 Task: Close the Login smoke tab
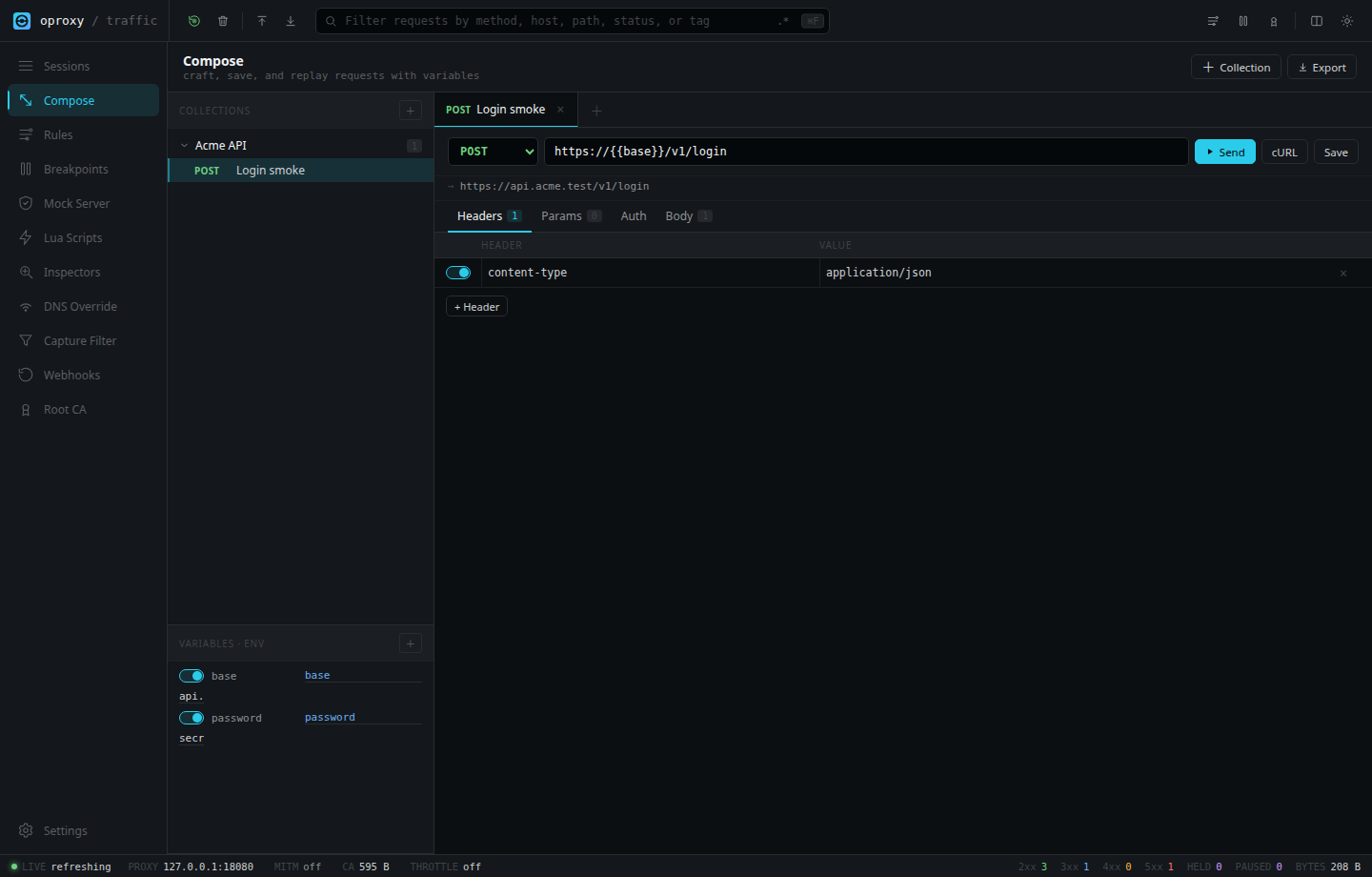click(x=560, y=110)
